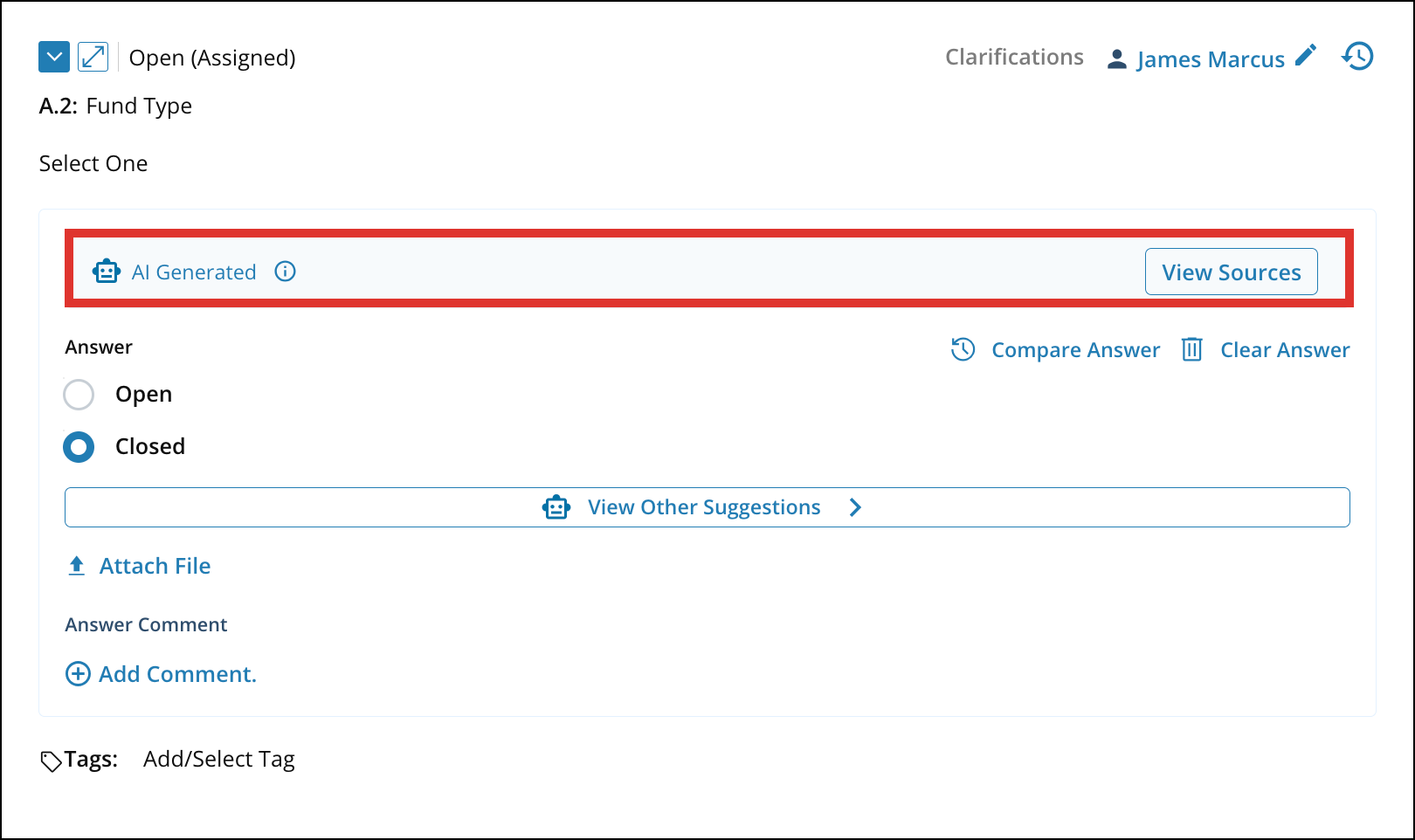Click the AI Generated robot icon
Image resolution: width=1415 pixels, height=840 pixels.
[107, 272]
